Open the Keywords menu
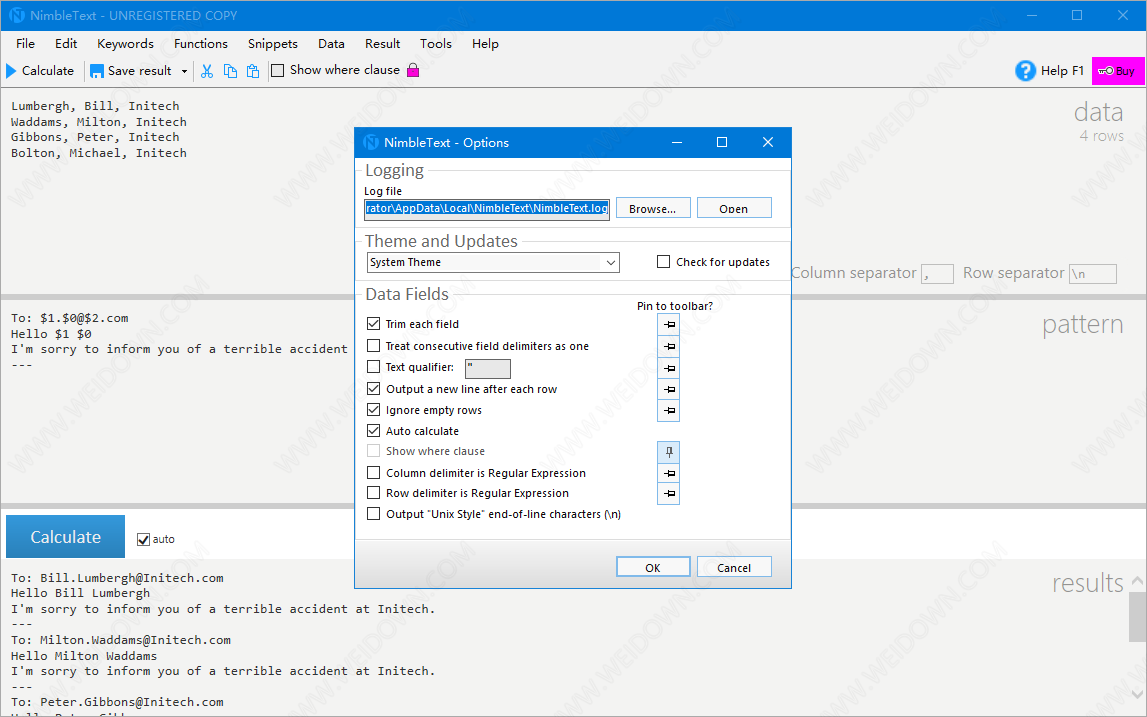Image resolution: width=1147 pixels, height=717 pixels. pyautogui.click(x=126, y=44)
